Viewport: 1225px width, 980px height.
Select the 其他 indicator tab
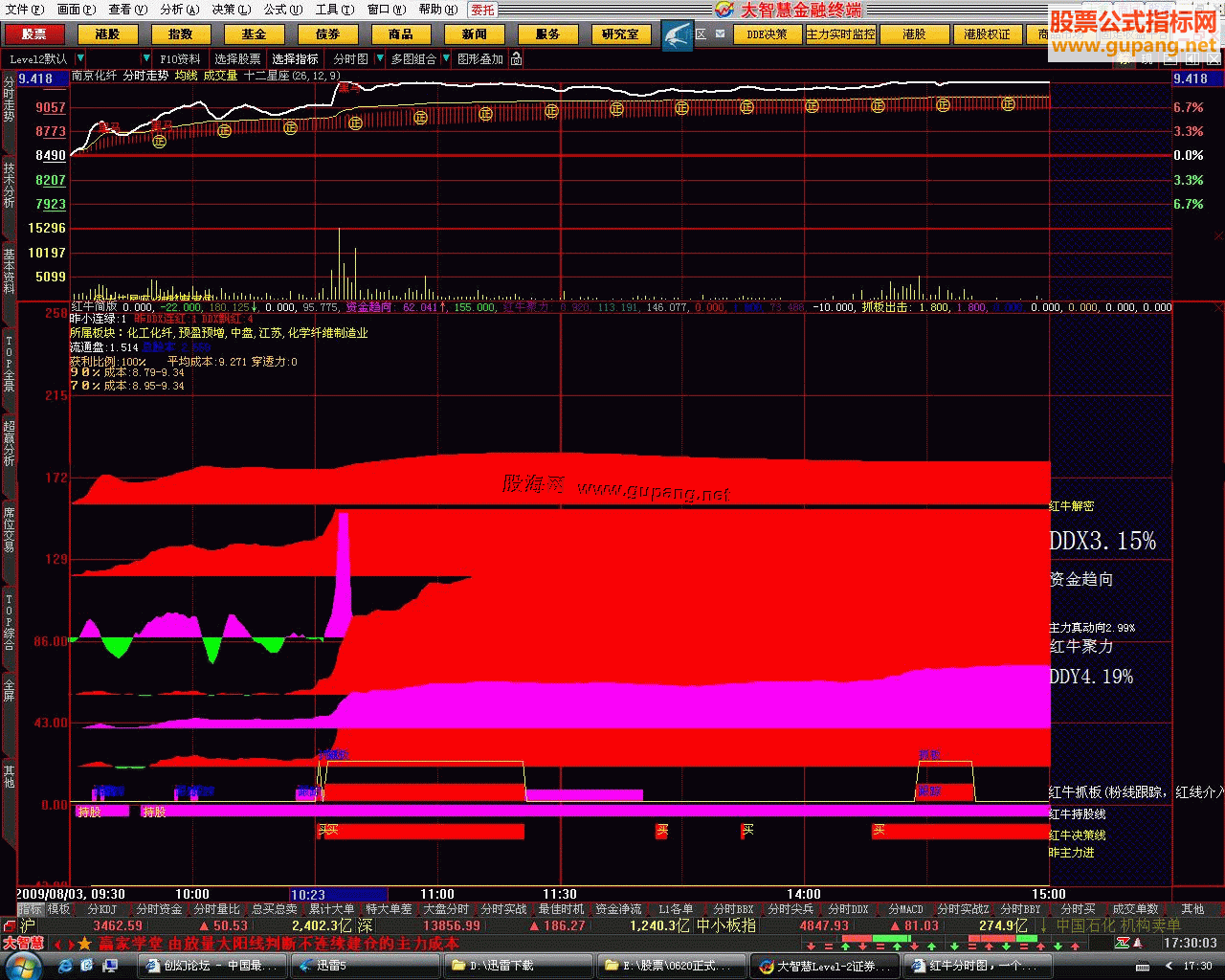1192,909
